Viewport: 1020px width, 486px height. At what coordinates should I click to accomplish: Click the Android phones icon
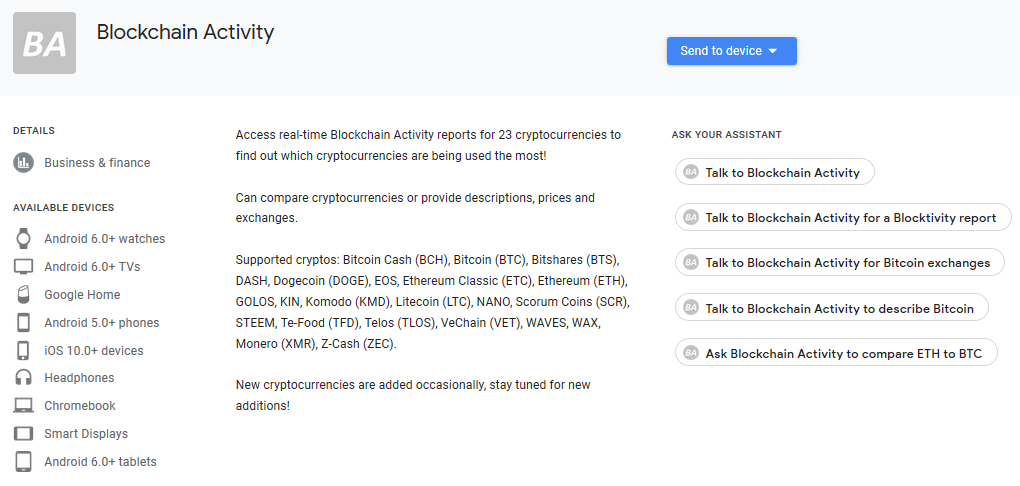[x=23, y=323]
